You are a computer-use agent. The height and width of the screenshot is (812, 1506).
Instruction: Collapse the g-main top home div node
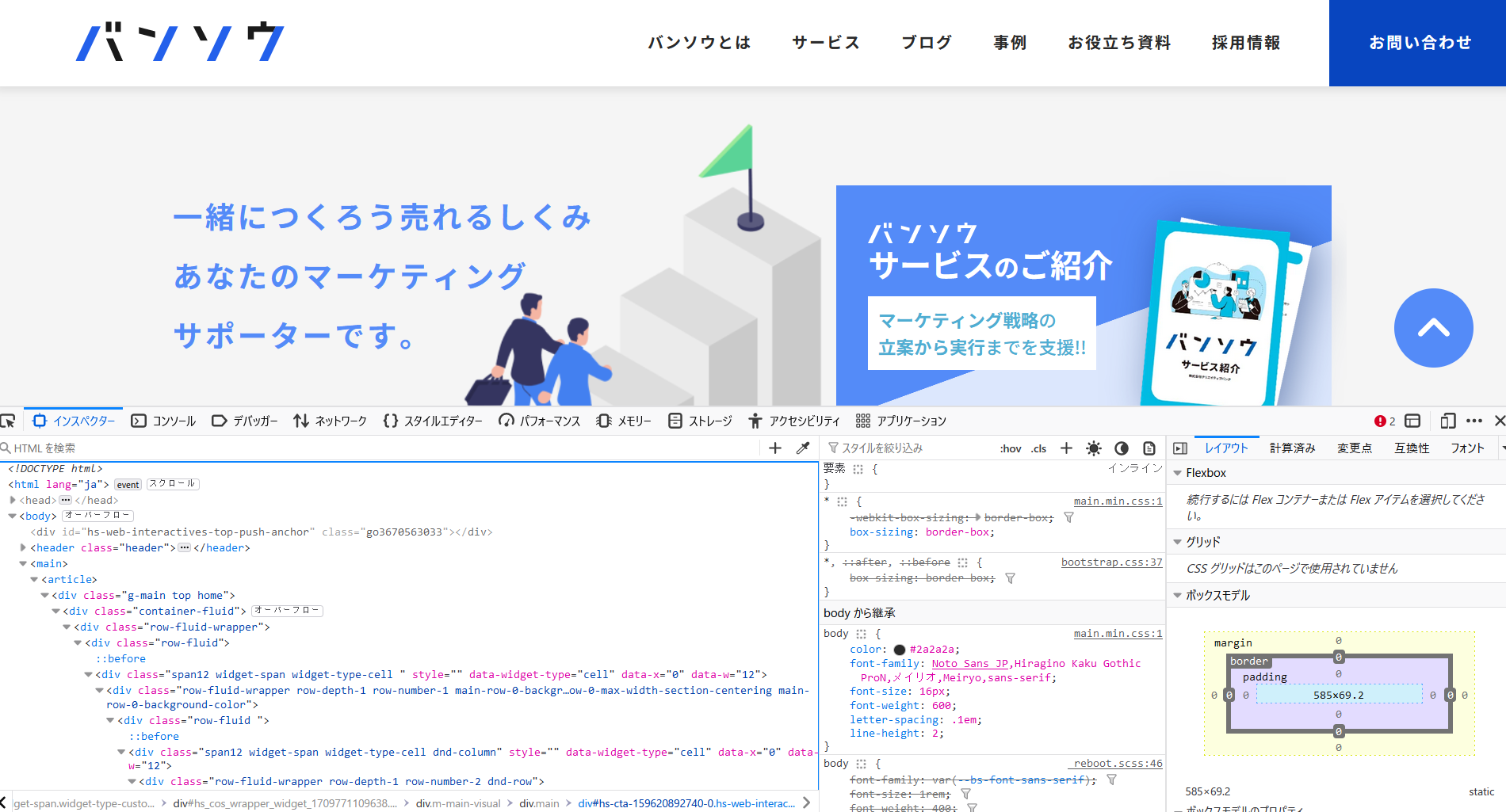(45, 595)
